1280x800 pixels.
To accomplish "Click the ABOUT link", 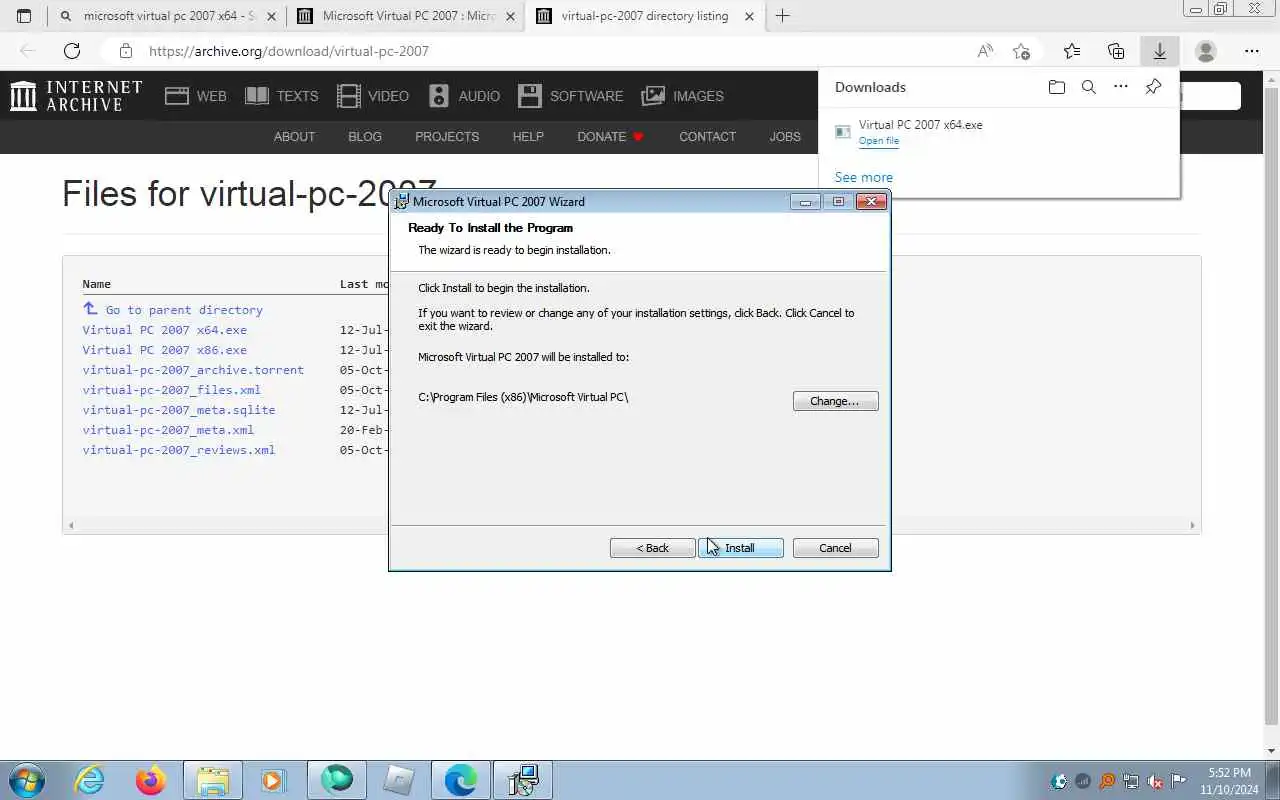I will tap(294, 137).
